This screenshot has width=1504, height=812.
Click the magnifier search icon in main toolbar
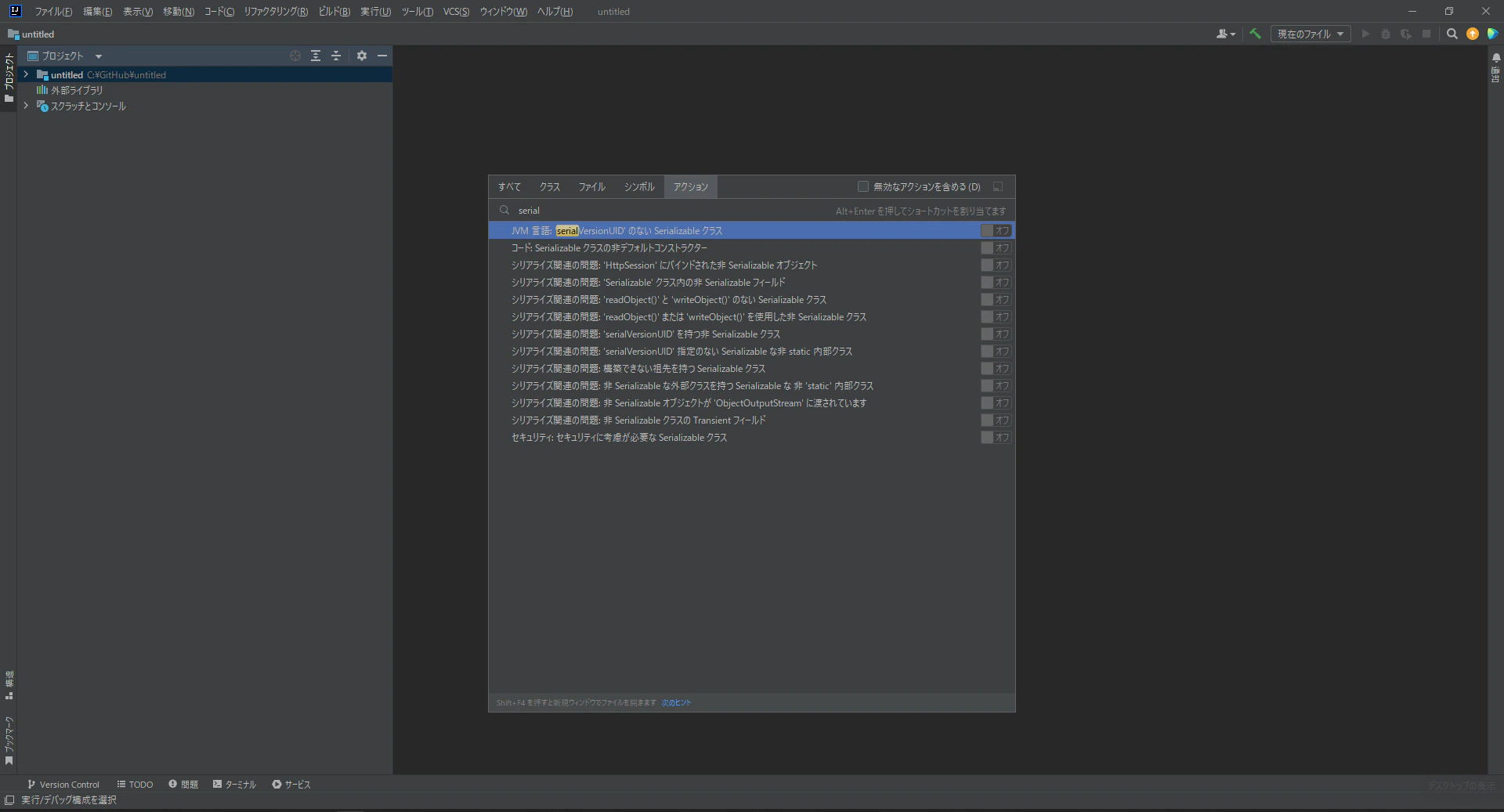point(1452,34)
